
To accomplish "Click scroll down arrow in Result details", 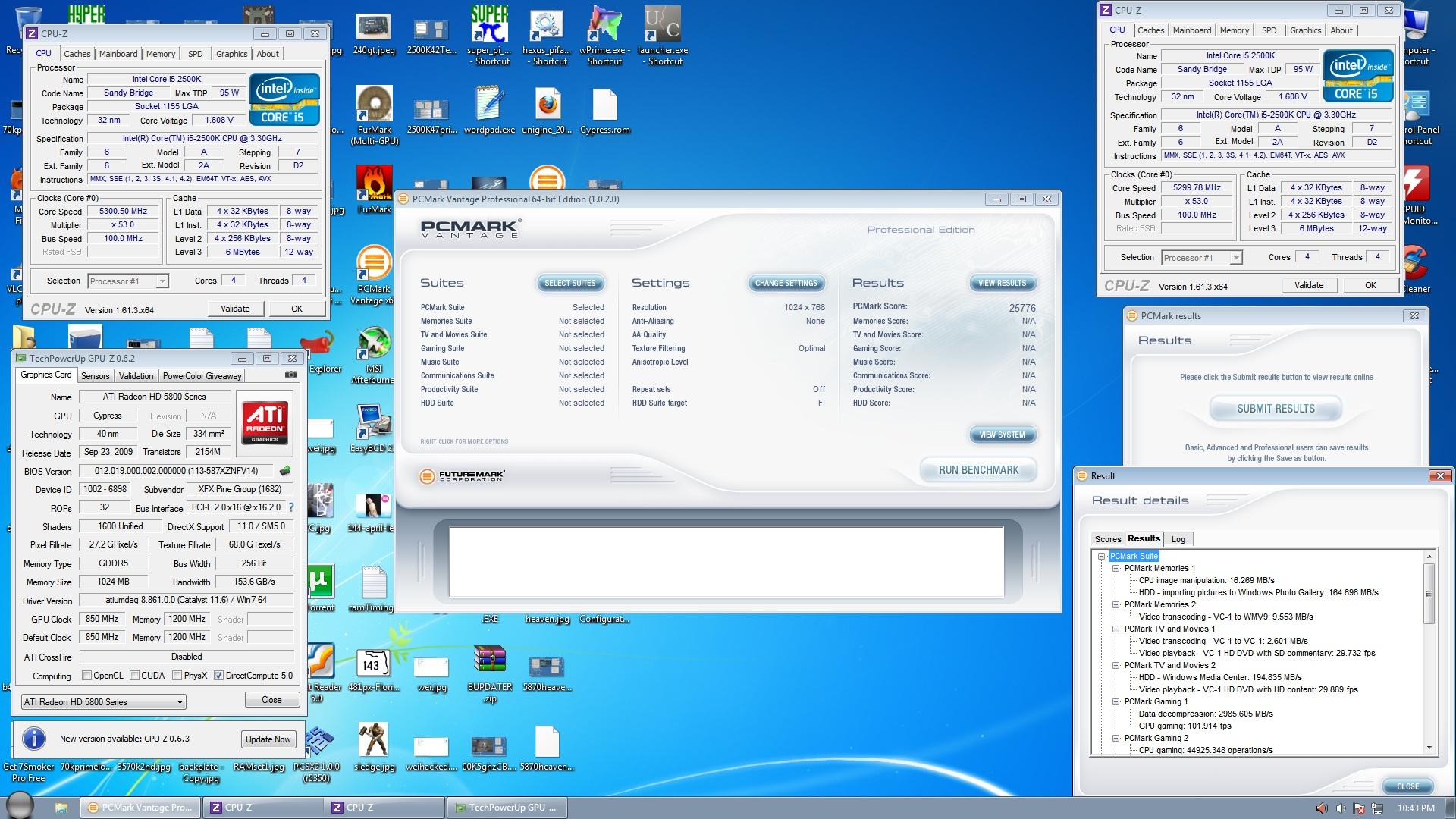I will click(1429, 748).
